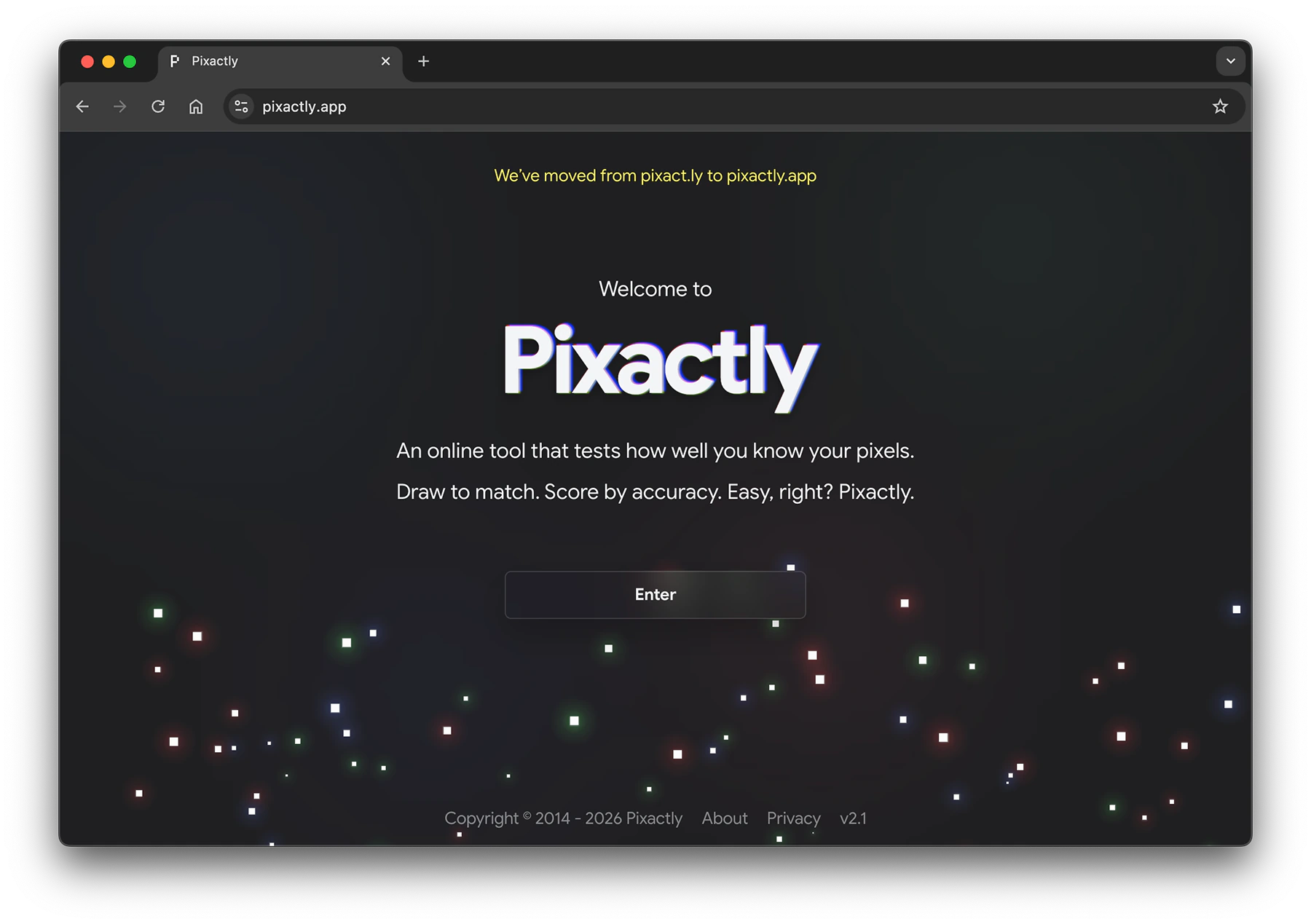
Task: Click the 'Draw to match' tagline sentence
Action: (x=655, y=492)
